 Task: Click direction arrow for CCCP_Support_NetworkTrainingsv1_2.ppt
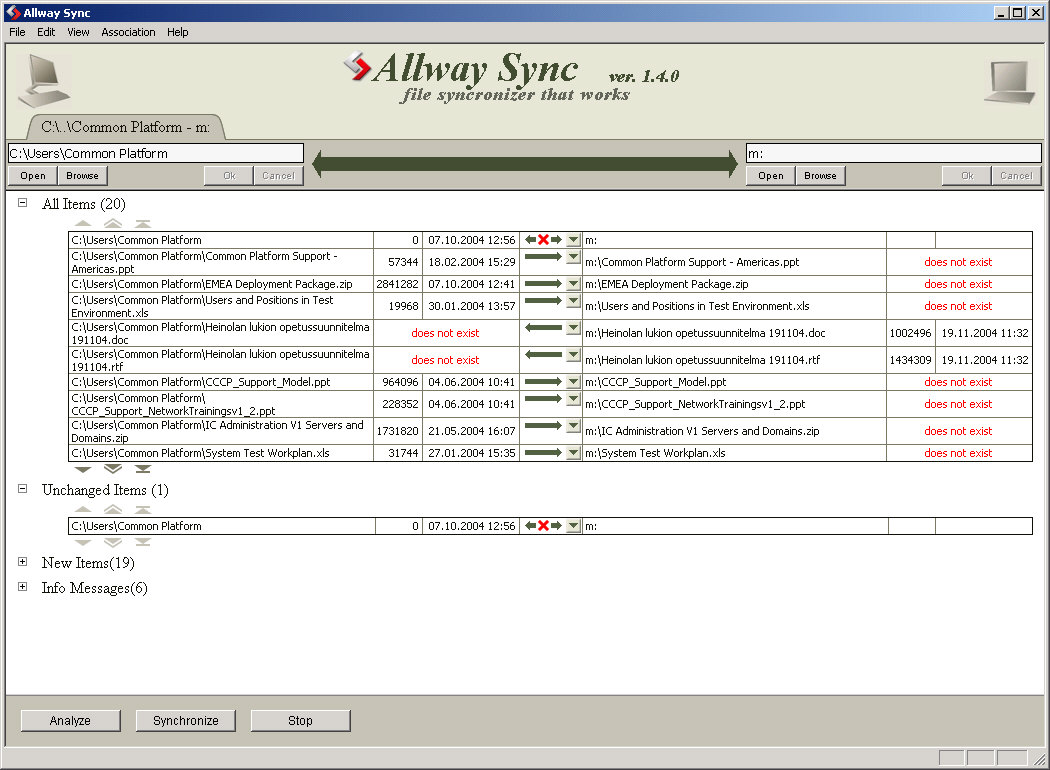click(543, 398)
